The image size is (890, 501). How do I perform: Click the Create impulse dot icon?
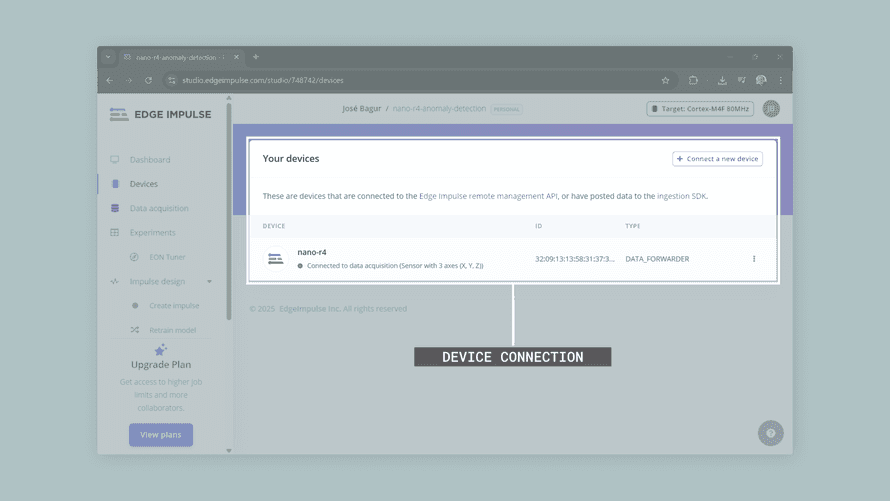coord(135,305)
